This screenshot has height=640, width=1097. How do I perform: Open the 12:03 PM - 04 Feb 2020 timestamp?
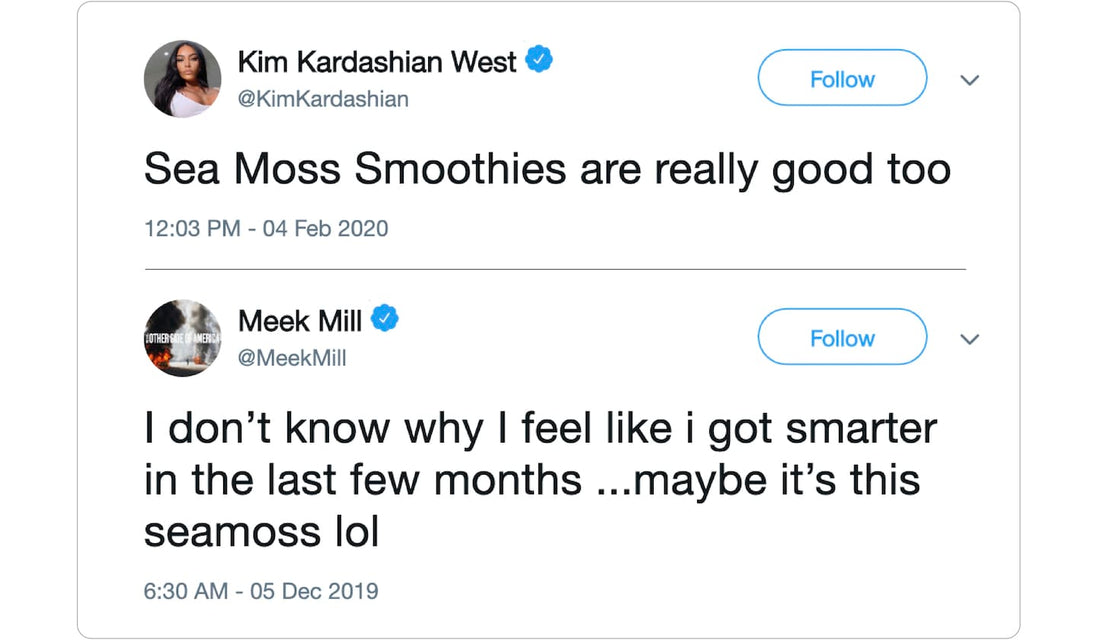[266, 228]
